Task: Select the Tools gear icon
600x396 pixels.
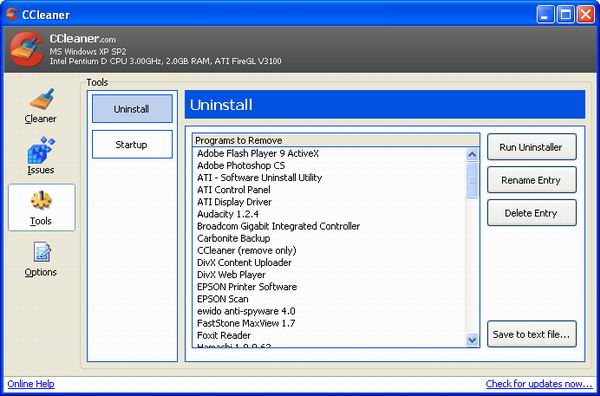Action: click(x=41, y=200)
